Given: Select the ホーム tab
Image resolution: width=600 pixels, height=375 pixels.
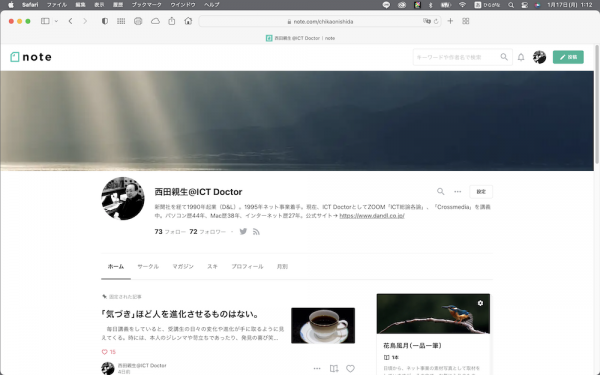Looking at the screenshot, I should 116,266.
